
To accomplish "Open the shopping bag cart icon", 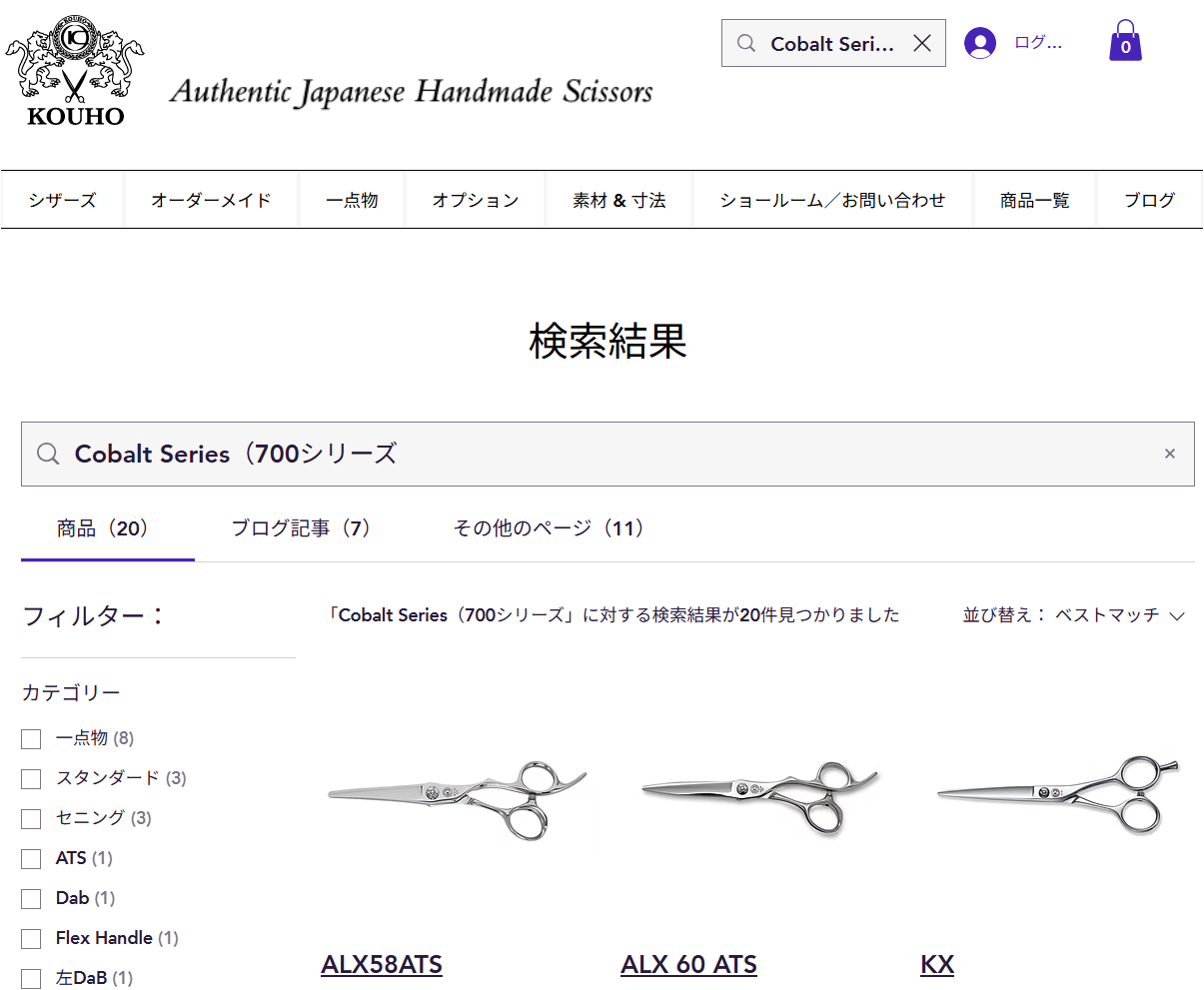I will [x=1125, y=41].
